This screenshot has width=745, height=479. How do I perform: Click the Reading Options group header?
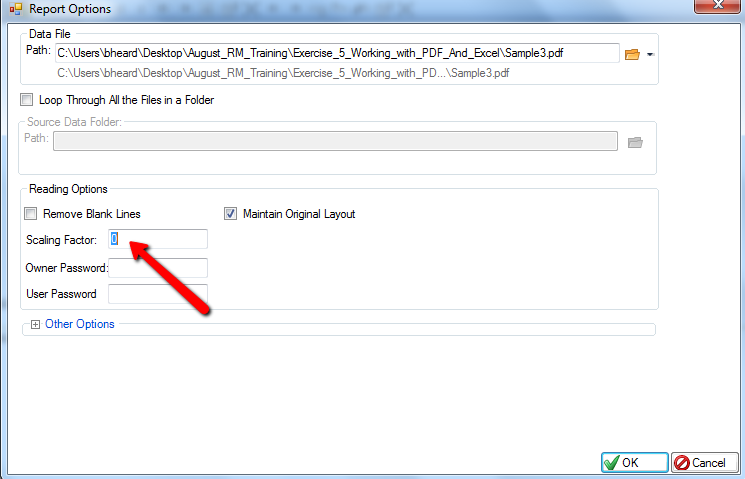(x=68, y=189)
